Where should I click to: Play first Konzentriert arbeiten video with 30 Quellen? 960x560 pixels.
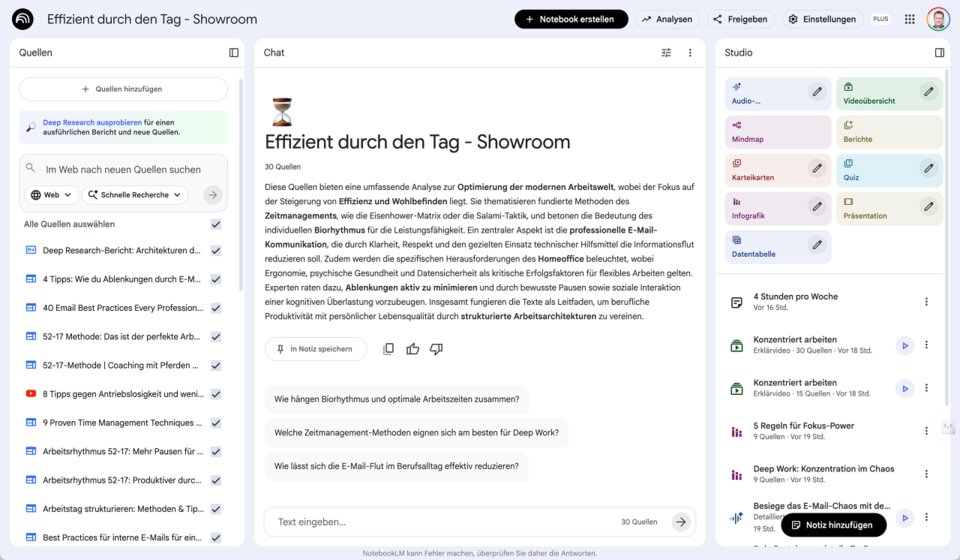pyautogui.click(x=905, y=346)
